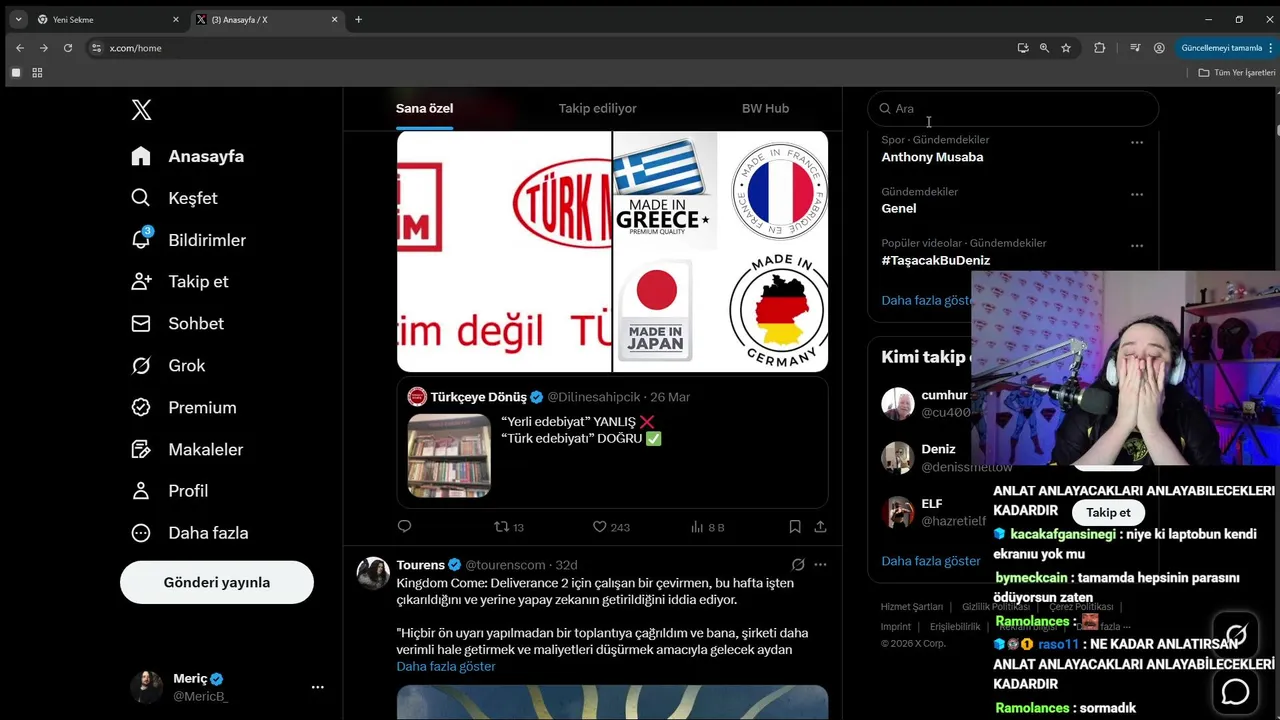
Task: Like the post with 243 likes
Action: (x=611, y=526)
